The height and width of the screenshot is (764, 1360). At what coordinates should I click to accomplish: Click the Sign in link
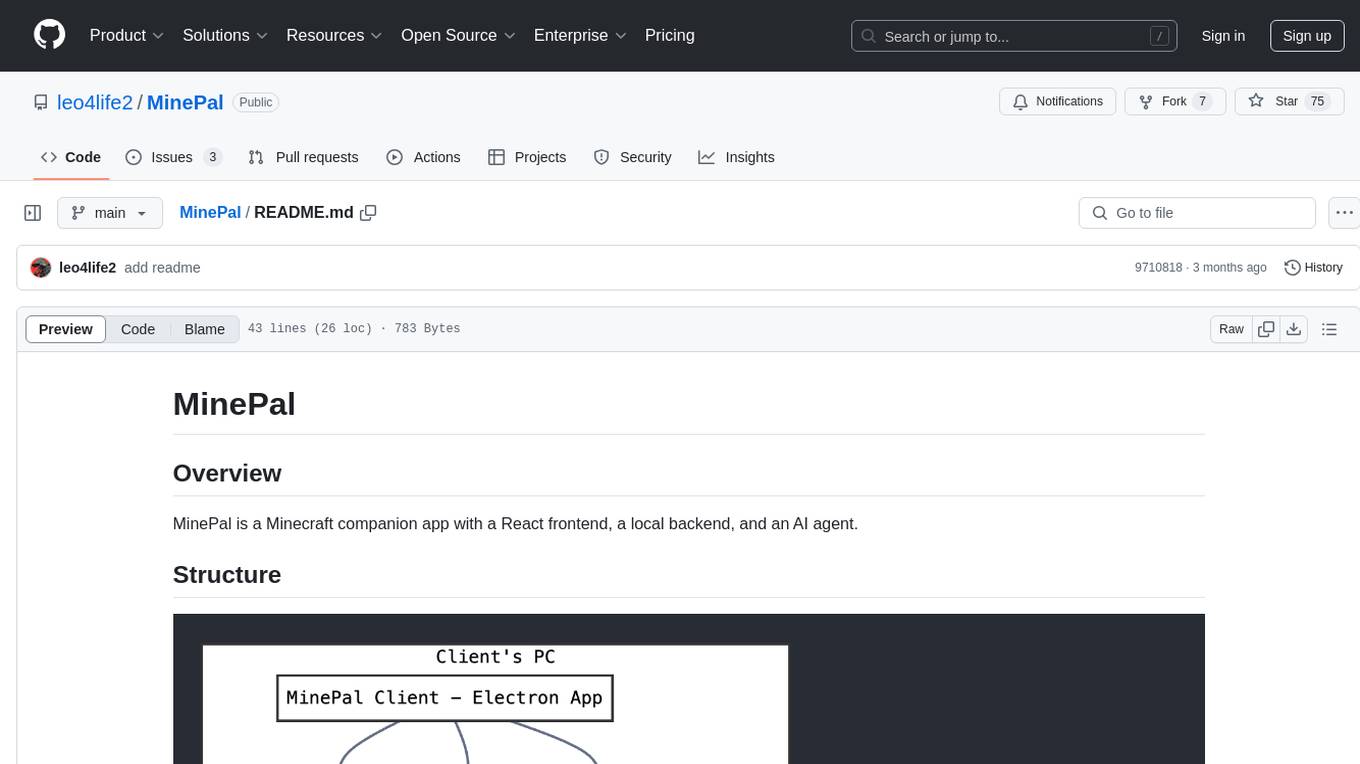pos(1223,36)
